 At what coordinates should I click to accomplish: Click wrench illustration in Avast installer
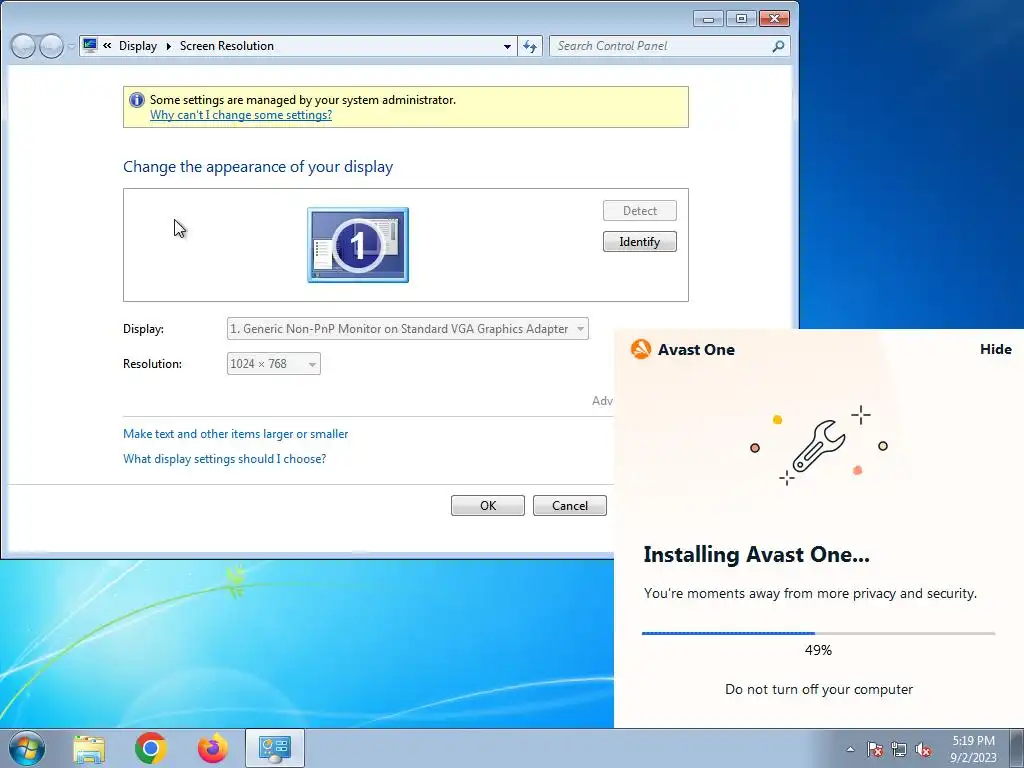point(818,447)
